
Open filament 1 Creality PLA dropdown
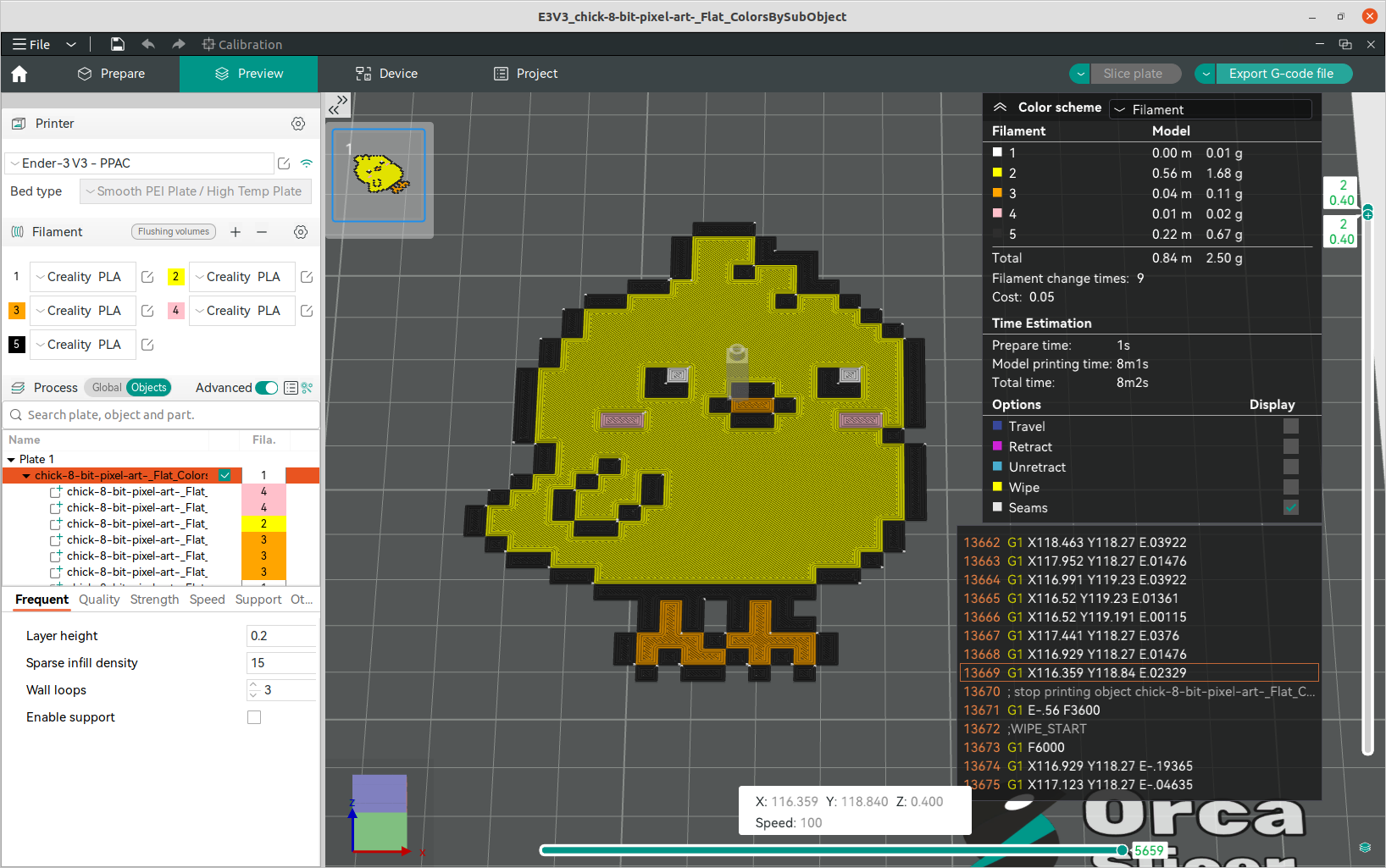tap(83, 277)
